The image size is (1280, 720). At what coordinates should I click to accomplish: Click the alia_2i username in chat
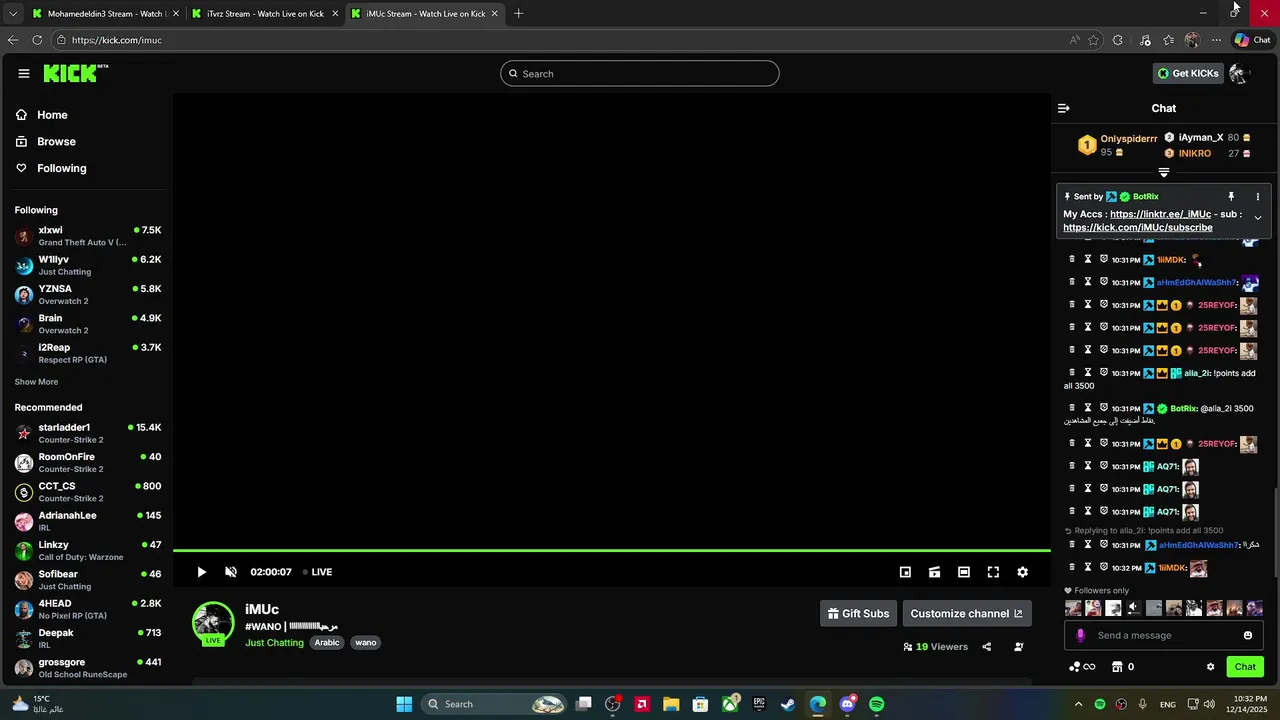point(1197,373)
